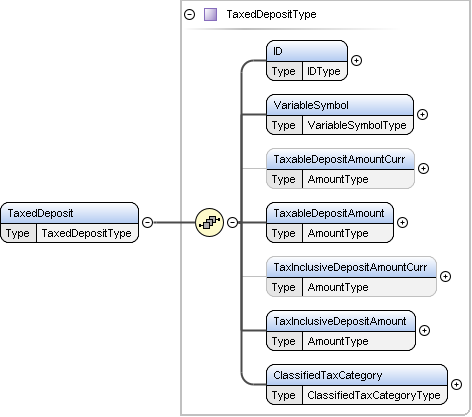Click AmountType under TaxInclusiveDepositAmountCurr
This screenshot has height=417, width=472.
[x=338, y=287]
